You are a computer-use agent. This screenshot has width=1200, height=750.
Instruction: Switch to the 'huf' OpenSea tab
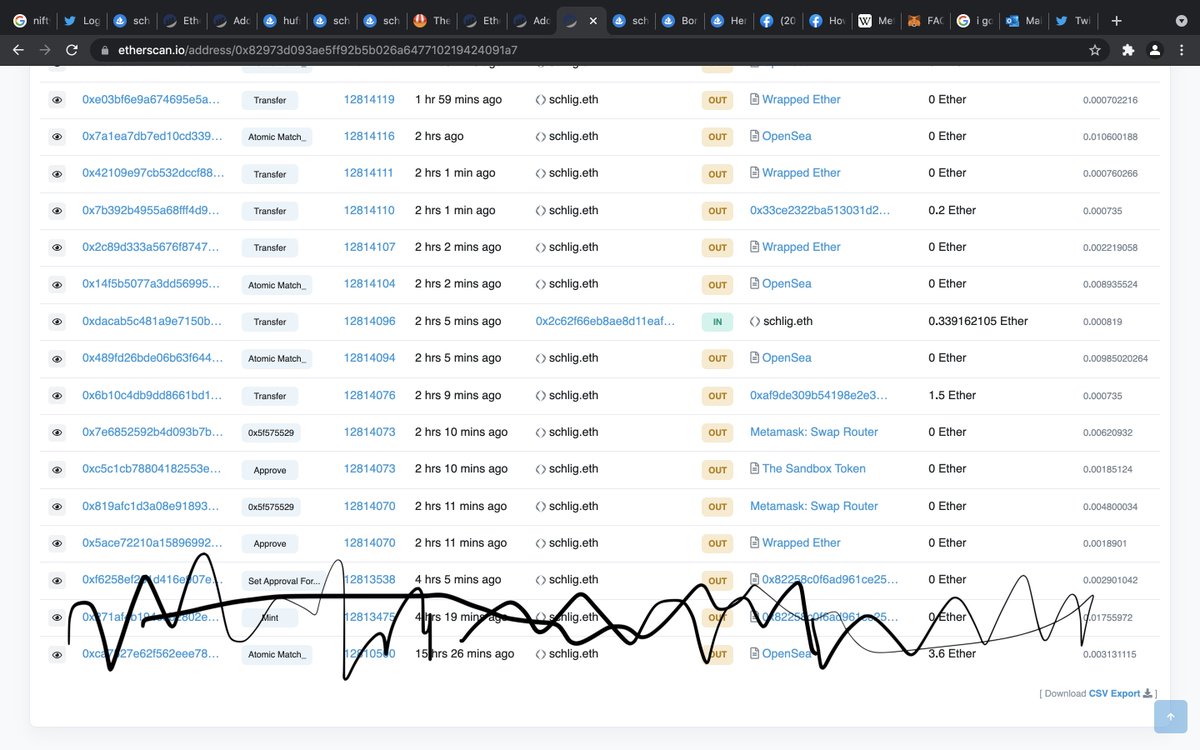(280, 20)
